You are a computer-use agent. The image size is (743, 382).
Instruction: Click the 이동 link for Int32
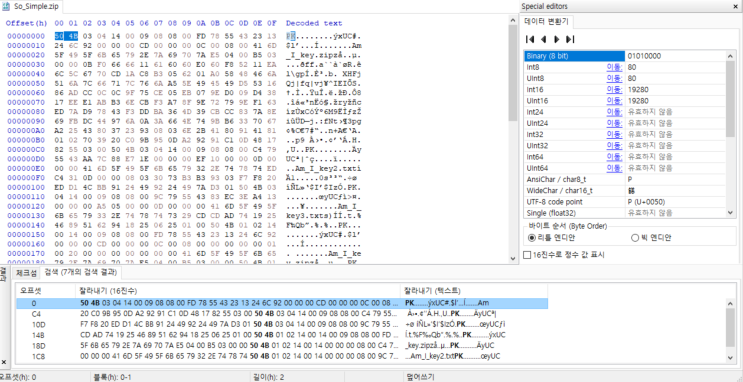[x=614, y=134]
